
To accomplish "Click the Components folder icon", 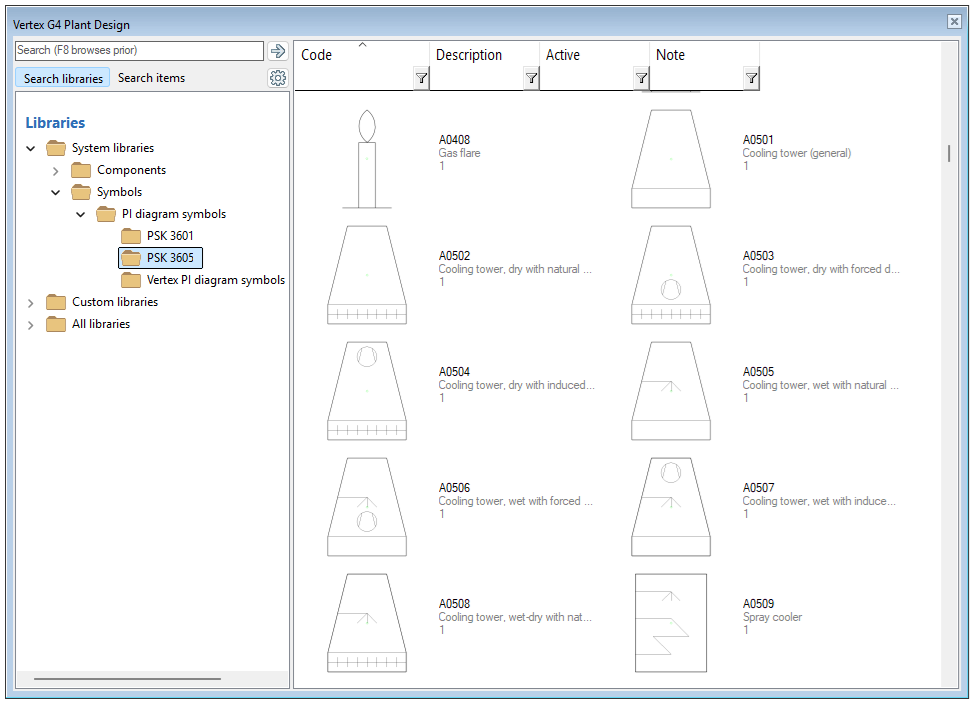I will (x=80, y=170).
